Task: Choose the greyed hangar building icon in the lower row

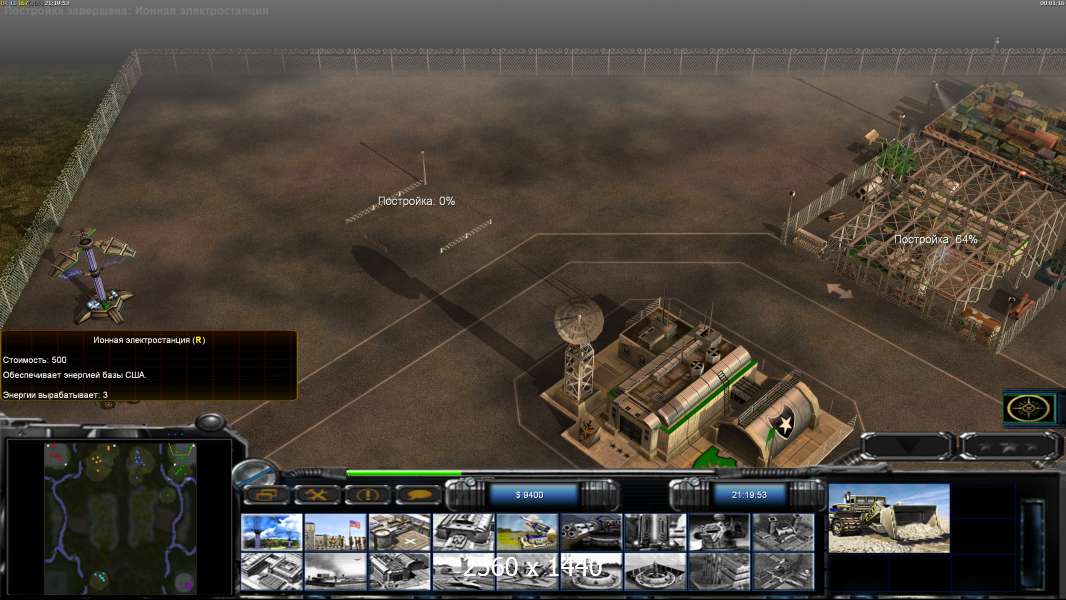Action: [400, 571]
